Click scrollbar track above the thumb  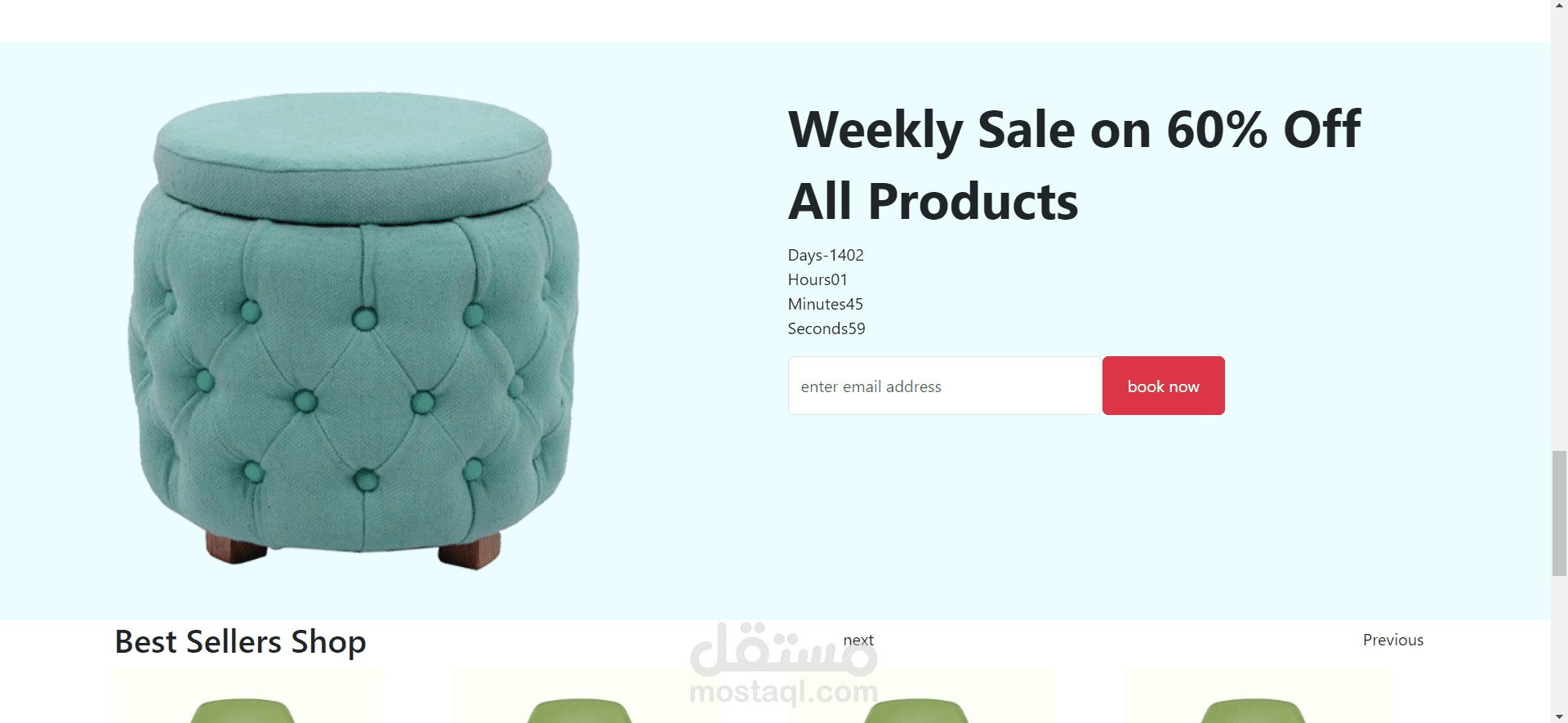tap(1559, 229)
